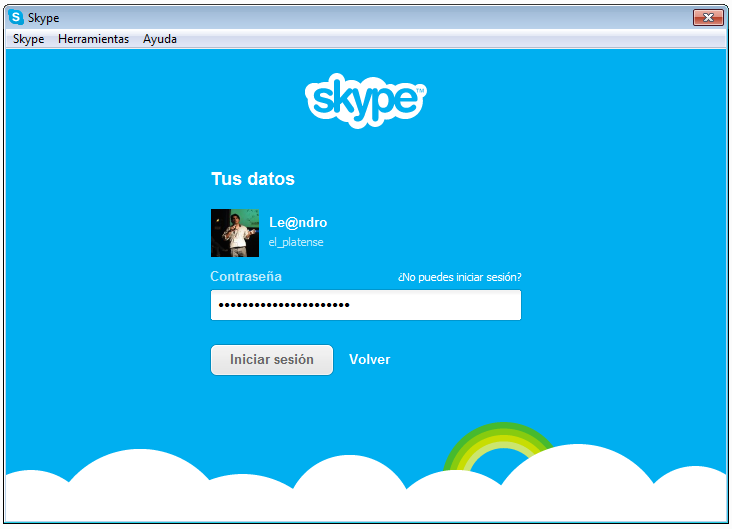The image size is (732, 529).
Task: Open the Herramientas menu
Action: tap(93, 39)
